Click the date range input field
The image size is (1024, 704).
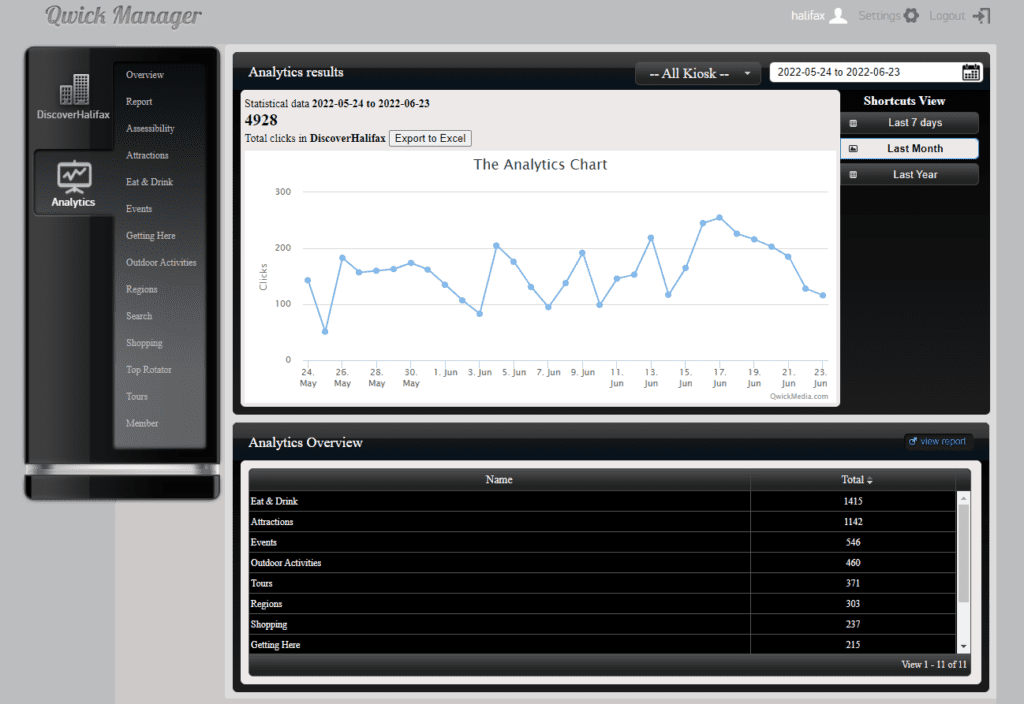[x=860, y=72]
